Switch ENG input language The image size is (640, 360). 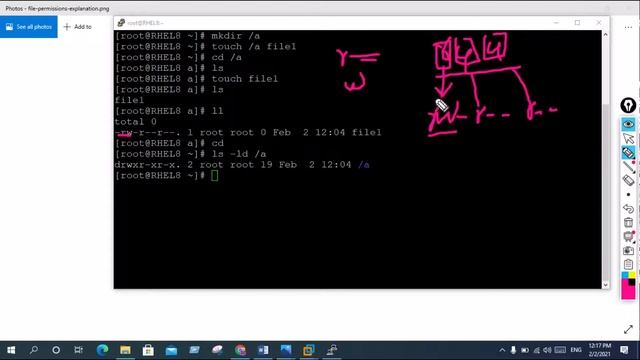click(576, 350)
